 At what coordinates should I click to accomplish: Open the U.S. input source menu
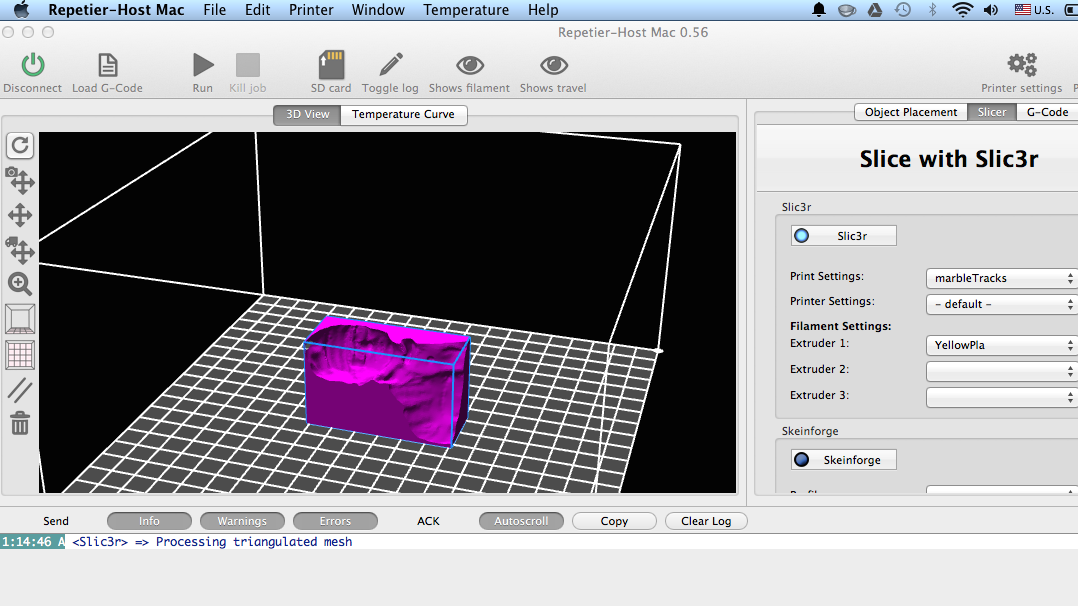[x=1034, y=10]
